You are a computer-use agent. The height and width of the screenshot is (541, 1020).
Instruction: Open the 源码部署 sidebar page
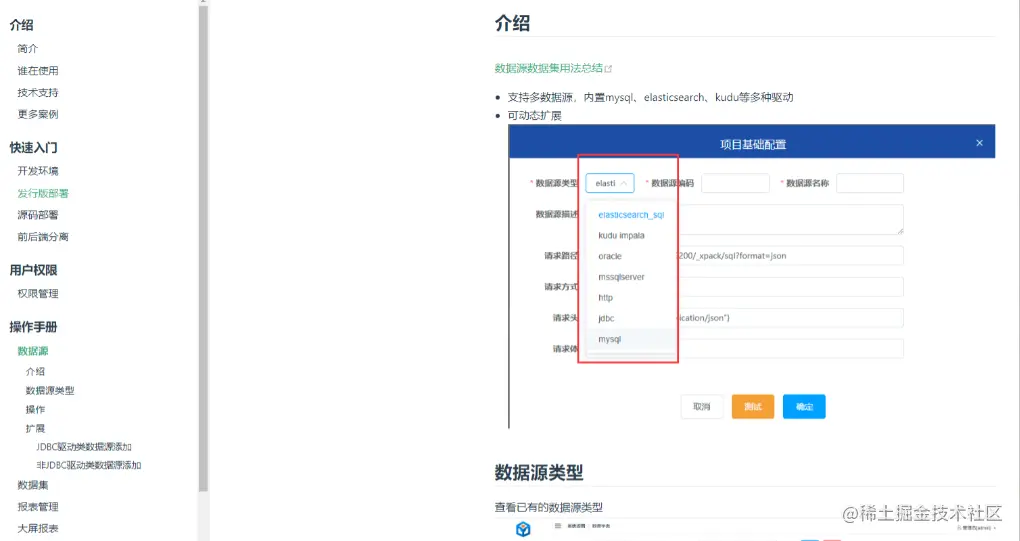point(38,215)
